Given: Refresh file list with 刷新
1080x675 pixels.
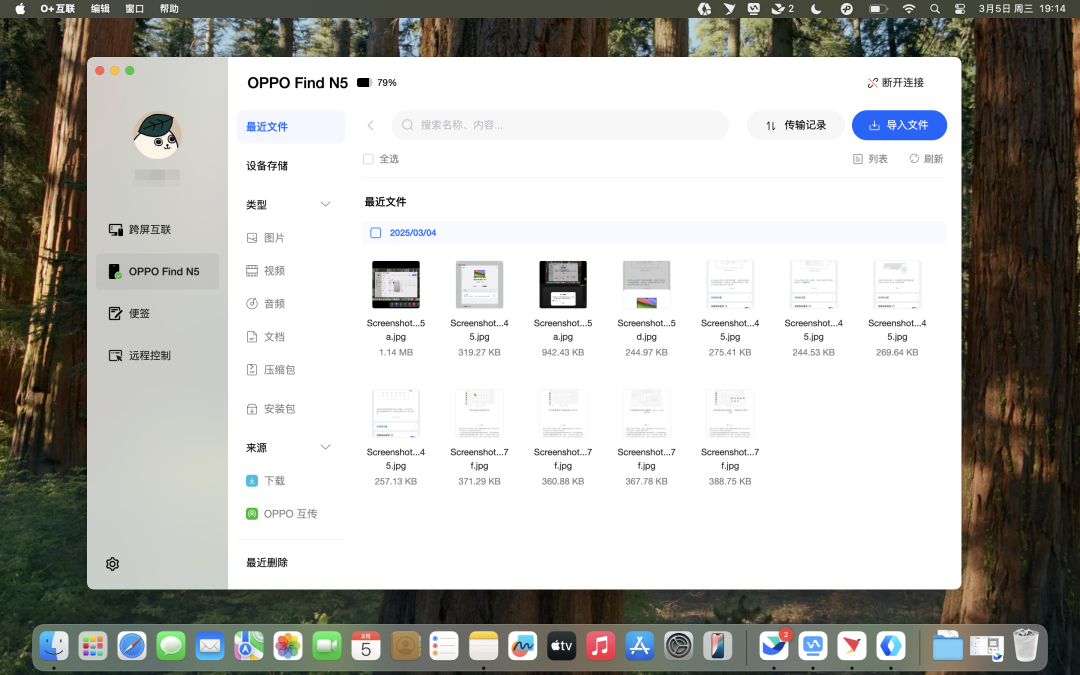Looking at the screenshot, I should click(926, 159).
